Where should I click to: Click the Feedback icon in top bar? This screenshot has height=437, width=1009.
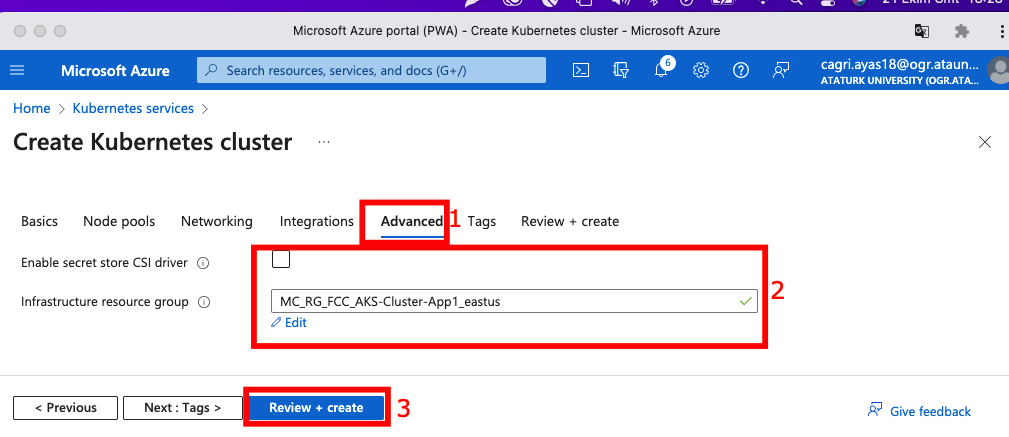click(781, 70)
